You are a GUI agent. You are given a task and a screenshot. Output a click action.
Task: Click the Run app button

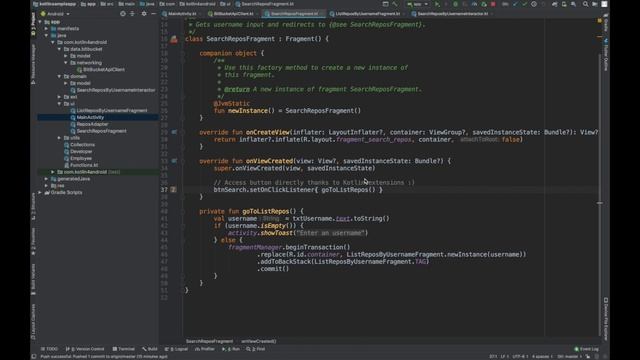click(x=437, y=4)
